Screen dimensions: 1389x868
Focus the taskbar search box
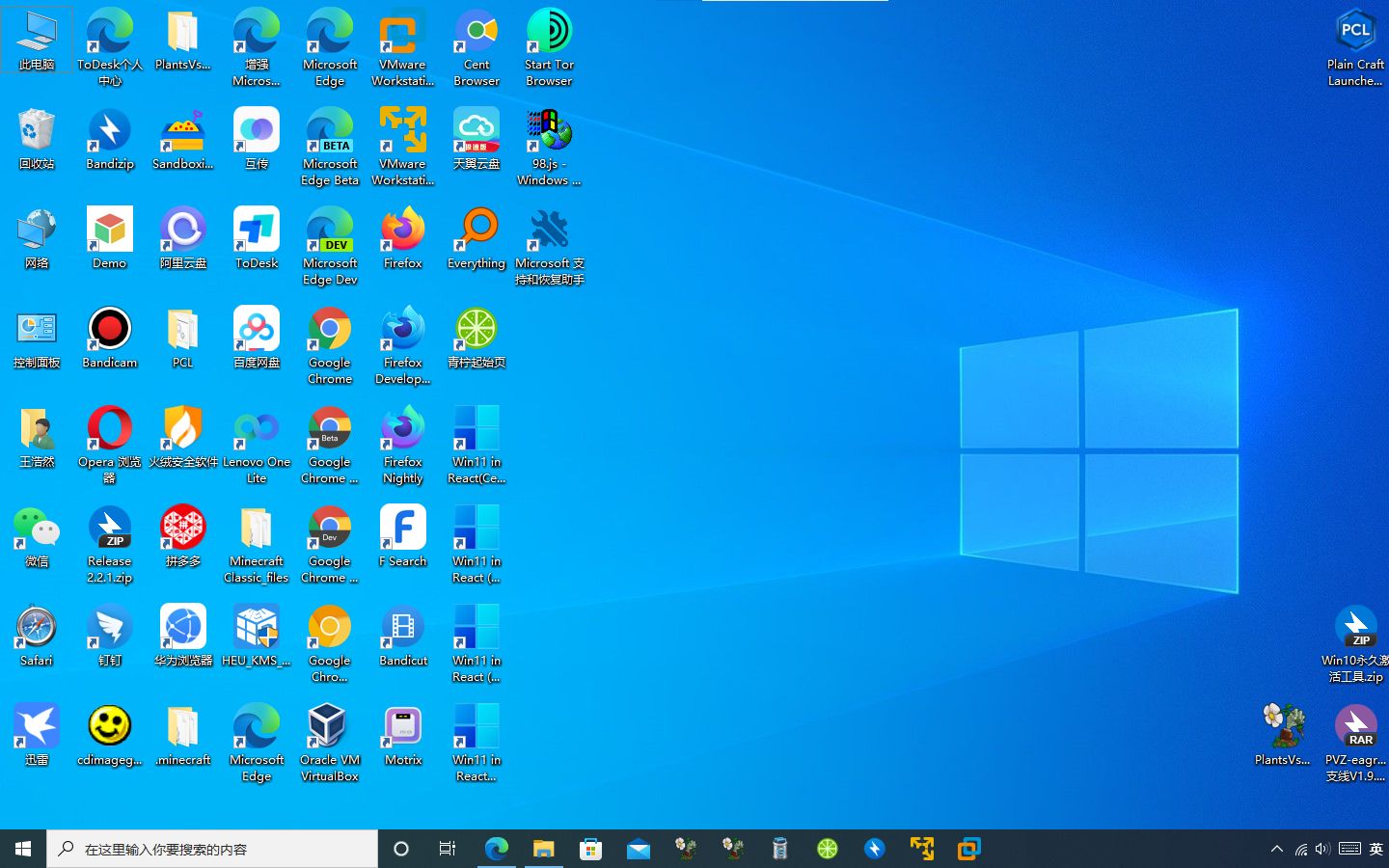click(212, 849)
